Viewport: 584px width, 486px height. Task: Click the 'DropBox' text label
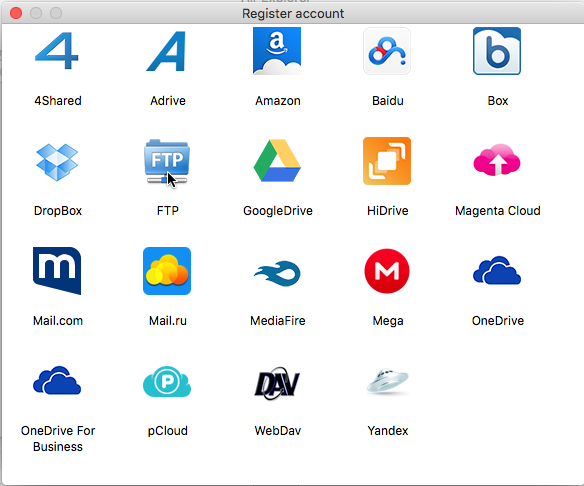58,211
